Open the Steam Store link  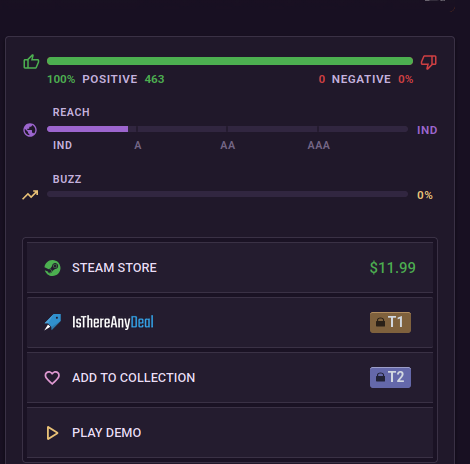point(230,268)
